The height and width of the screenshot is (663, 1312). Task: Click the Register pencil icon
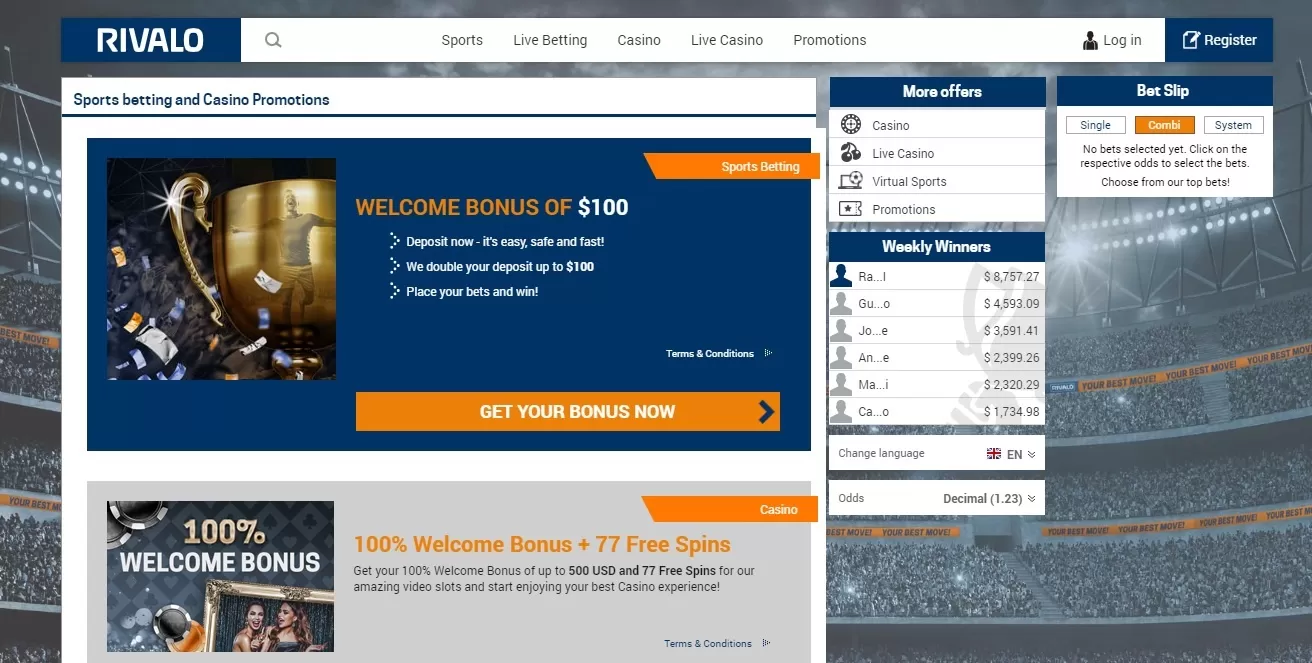point(1190,40)
